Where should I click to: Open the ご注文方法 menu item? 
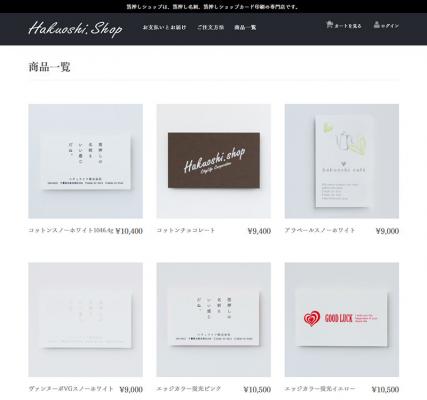coord(210,27)
